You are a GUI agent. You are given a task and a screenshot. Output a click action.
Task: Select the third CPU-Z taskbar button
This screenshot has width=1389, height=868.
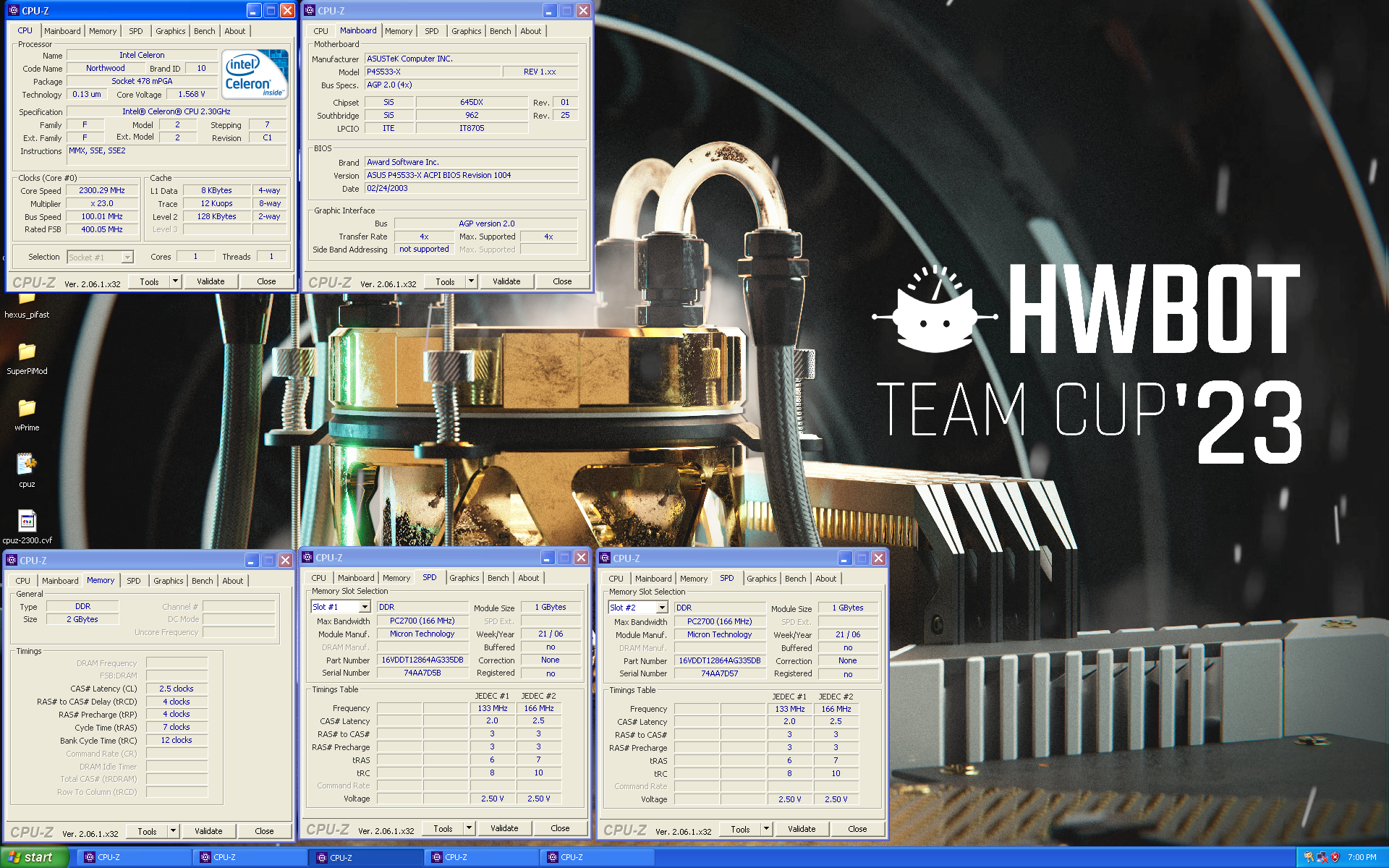(366, 857)
